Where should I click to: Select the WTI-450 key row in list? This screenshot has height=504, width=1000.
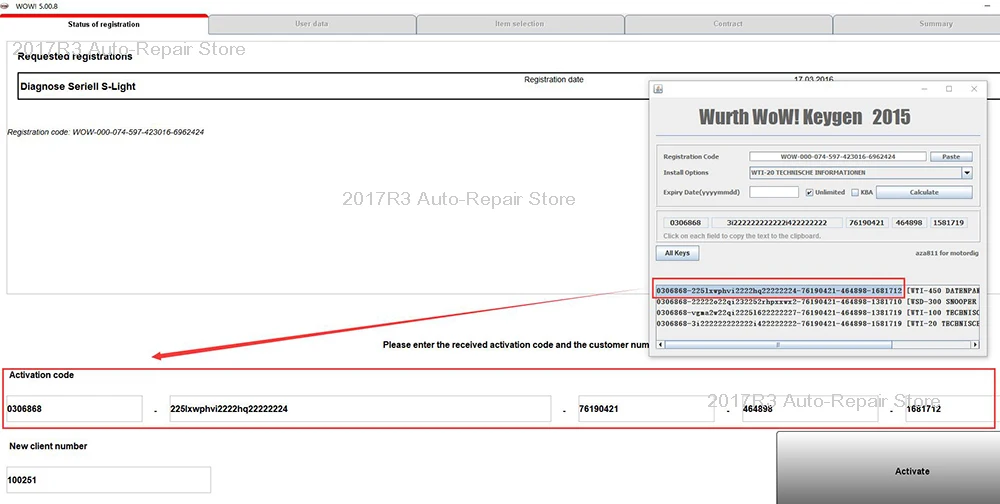coord(818,291)
